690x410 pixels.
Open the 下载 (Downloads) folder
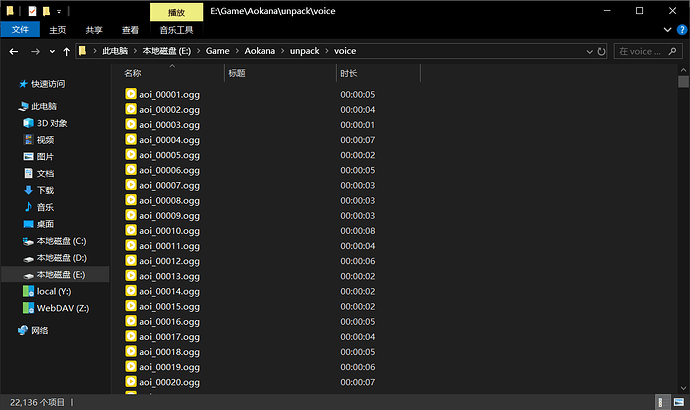(x=45, y=190)
